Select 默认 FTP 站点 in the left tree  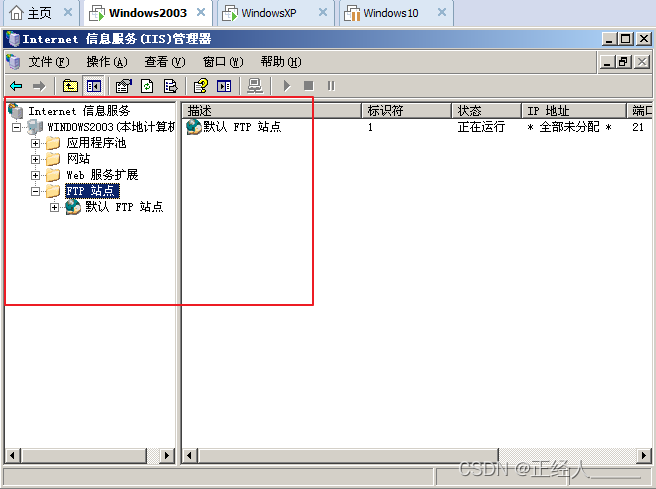click(124, 207)
